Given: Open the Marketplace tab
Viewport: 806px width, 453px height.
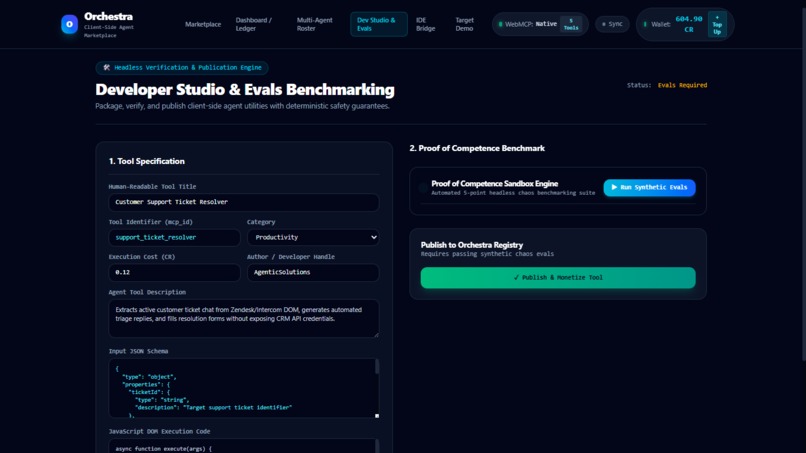Looking at the screenshot, I should click(203, 24).
